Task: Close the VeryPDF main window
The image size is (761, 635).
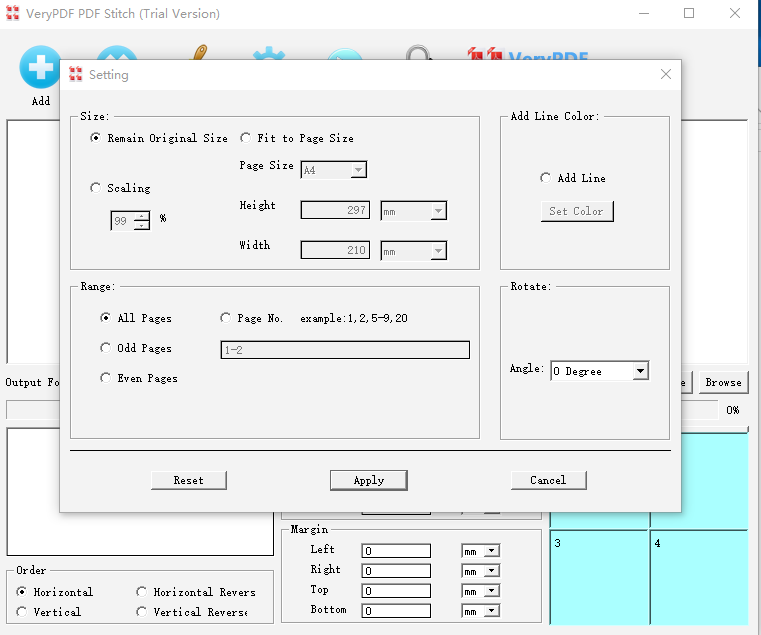Action: click(734, 13)
